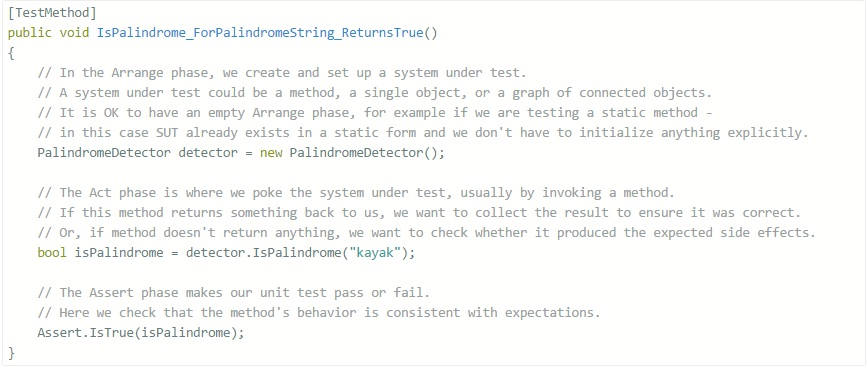Click the Assert.IsTrue statement

pos(140,332)
